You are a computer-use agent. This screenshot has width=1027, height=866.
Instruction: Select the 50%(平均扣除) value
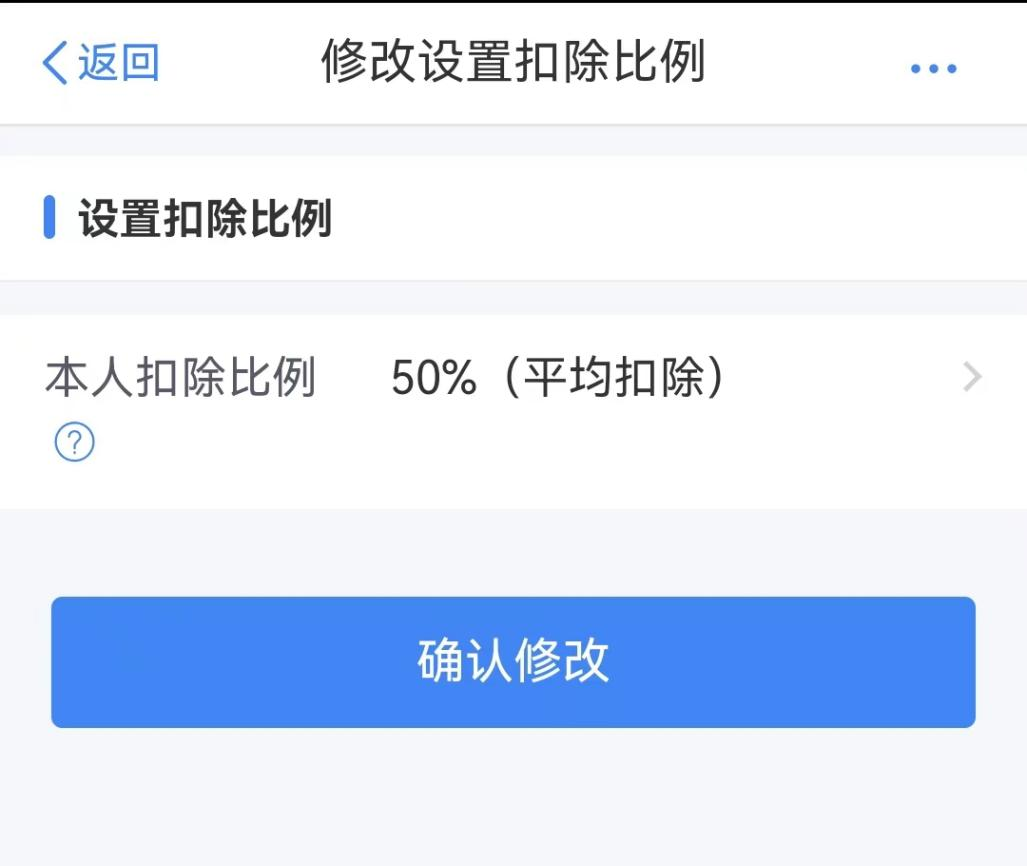tap(557, 379)
